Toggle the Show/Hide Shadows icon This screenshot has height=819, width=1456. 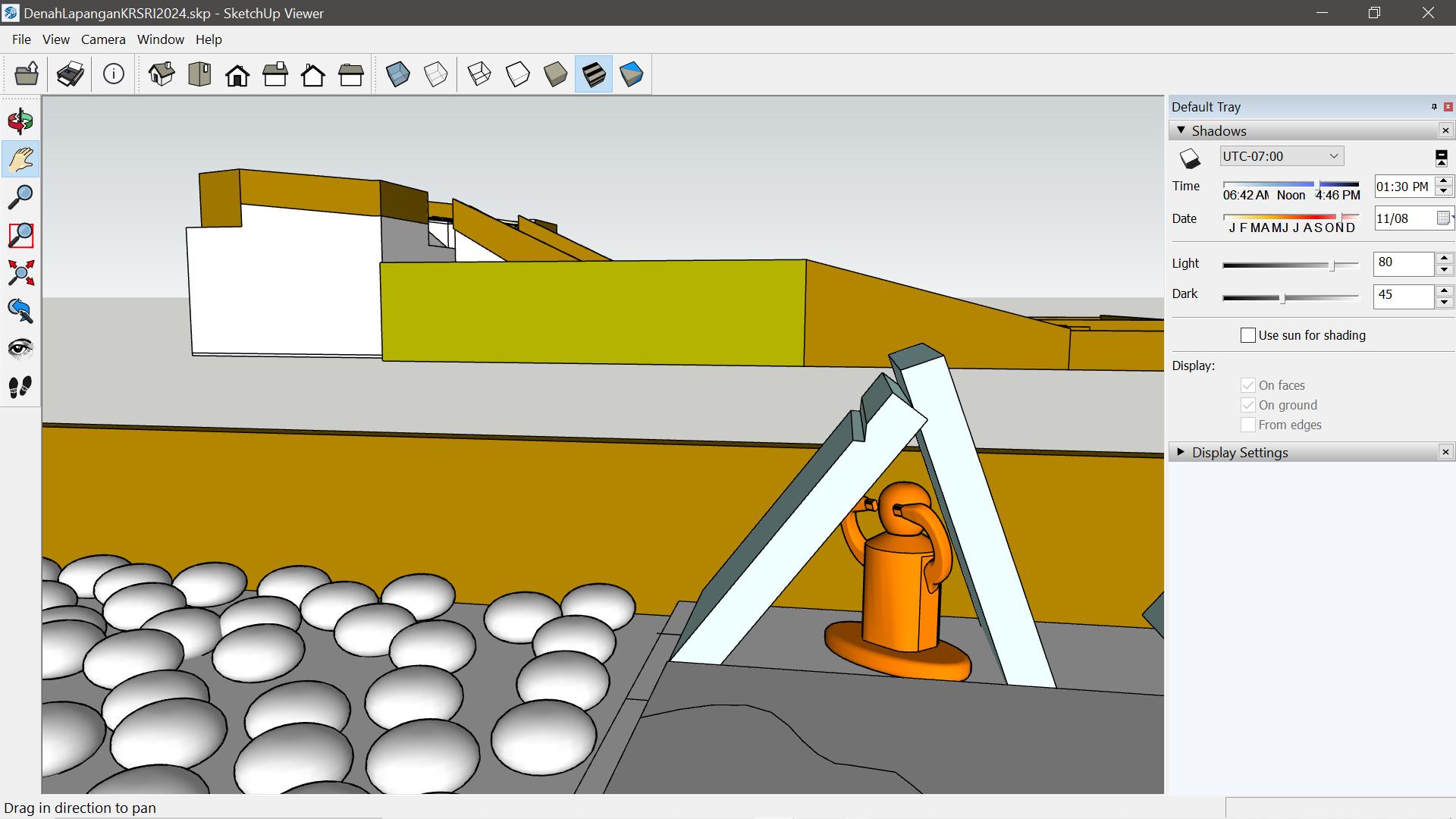pos(1190,158)
